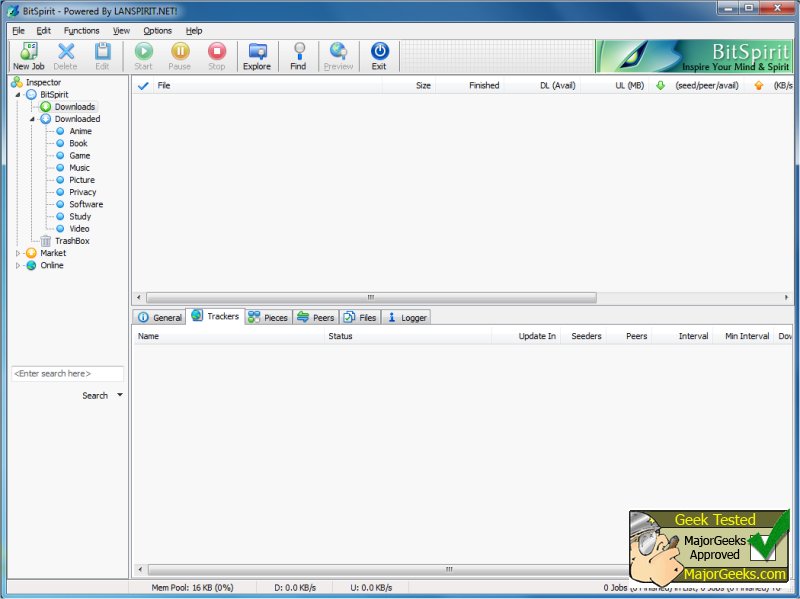This screenshot has height=599, width=800.
Task: Switch to the General tab
Action: click(x=160, y=317)
